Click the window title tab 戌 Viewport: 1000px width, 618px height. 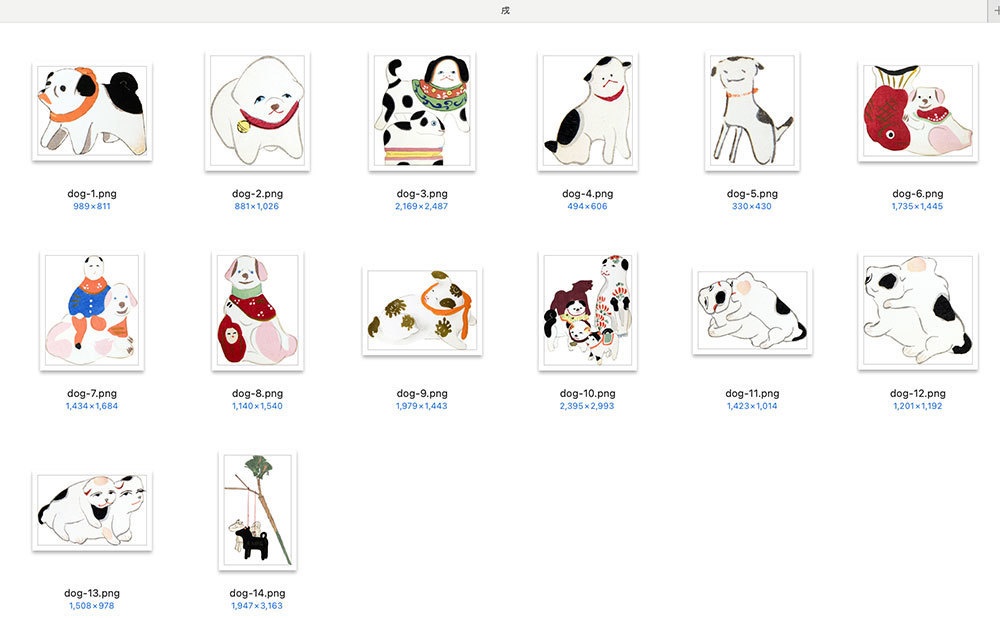[505, 10]
